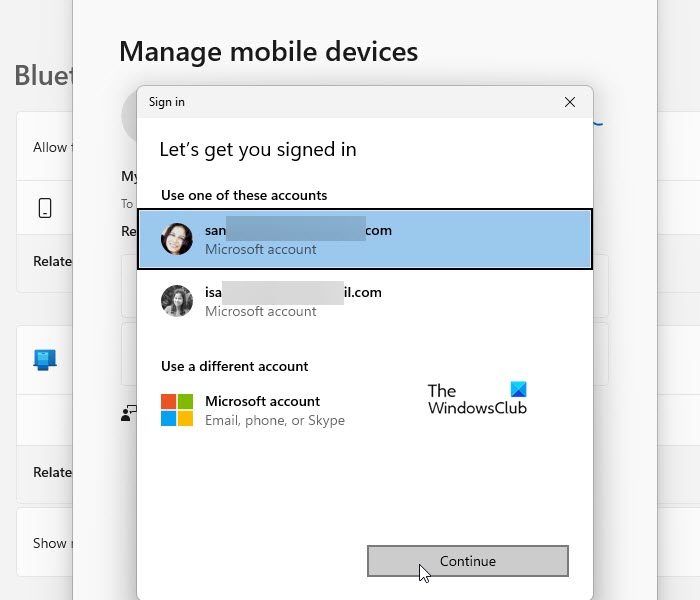Choose Microsoft account under different account

click(365, 410)
